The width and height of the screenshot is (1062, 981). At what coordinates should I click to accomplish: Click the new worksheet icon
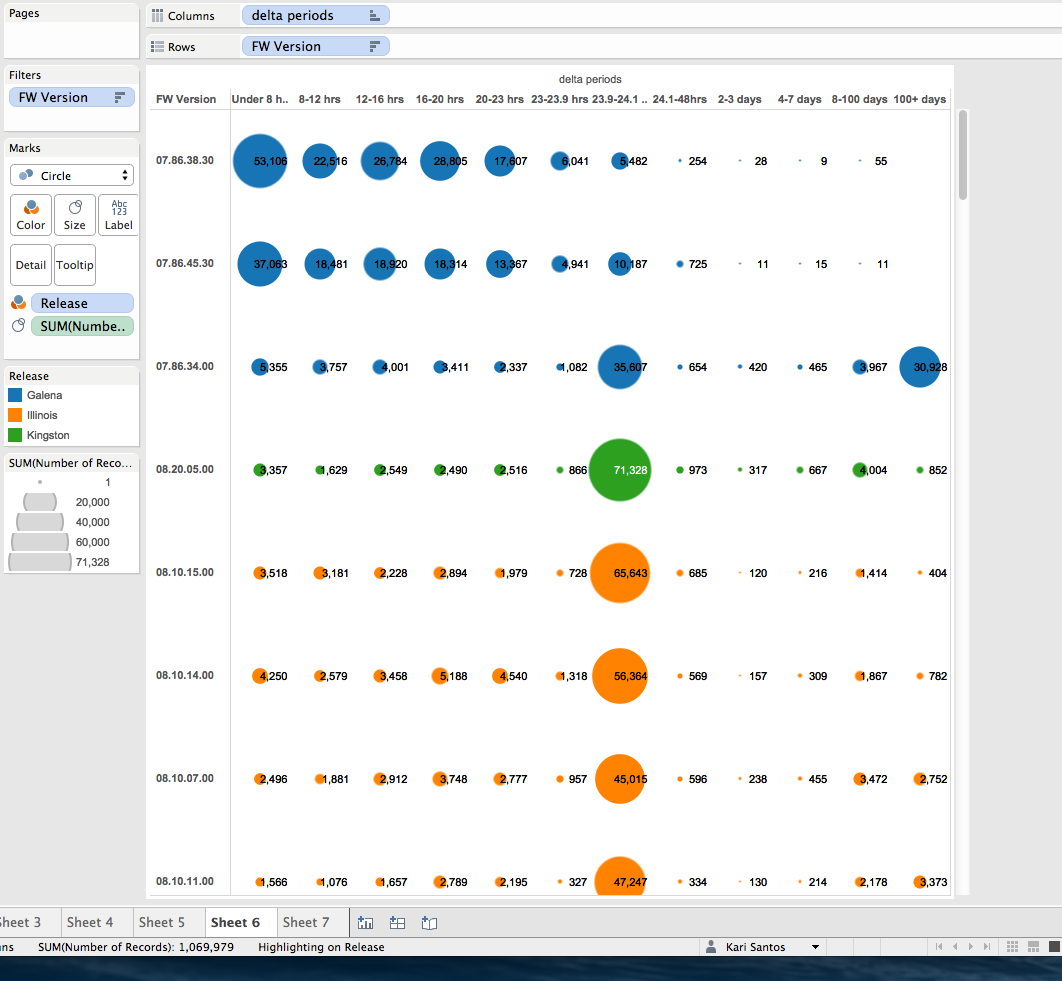365,923
